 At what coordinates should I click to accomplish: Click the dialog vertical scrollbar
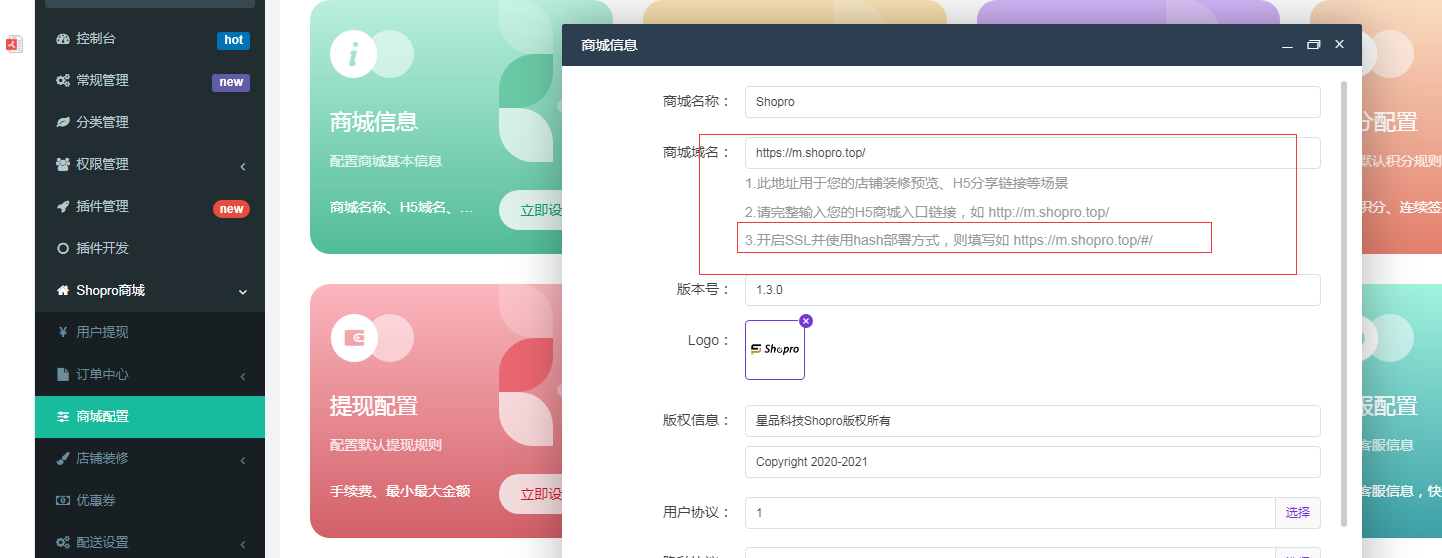tap(1344, 303)
